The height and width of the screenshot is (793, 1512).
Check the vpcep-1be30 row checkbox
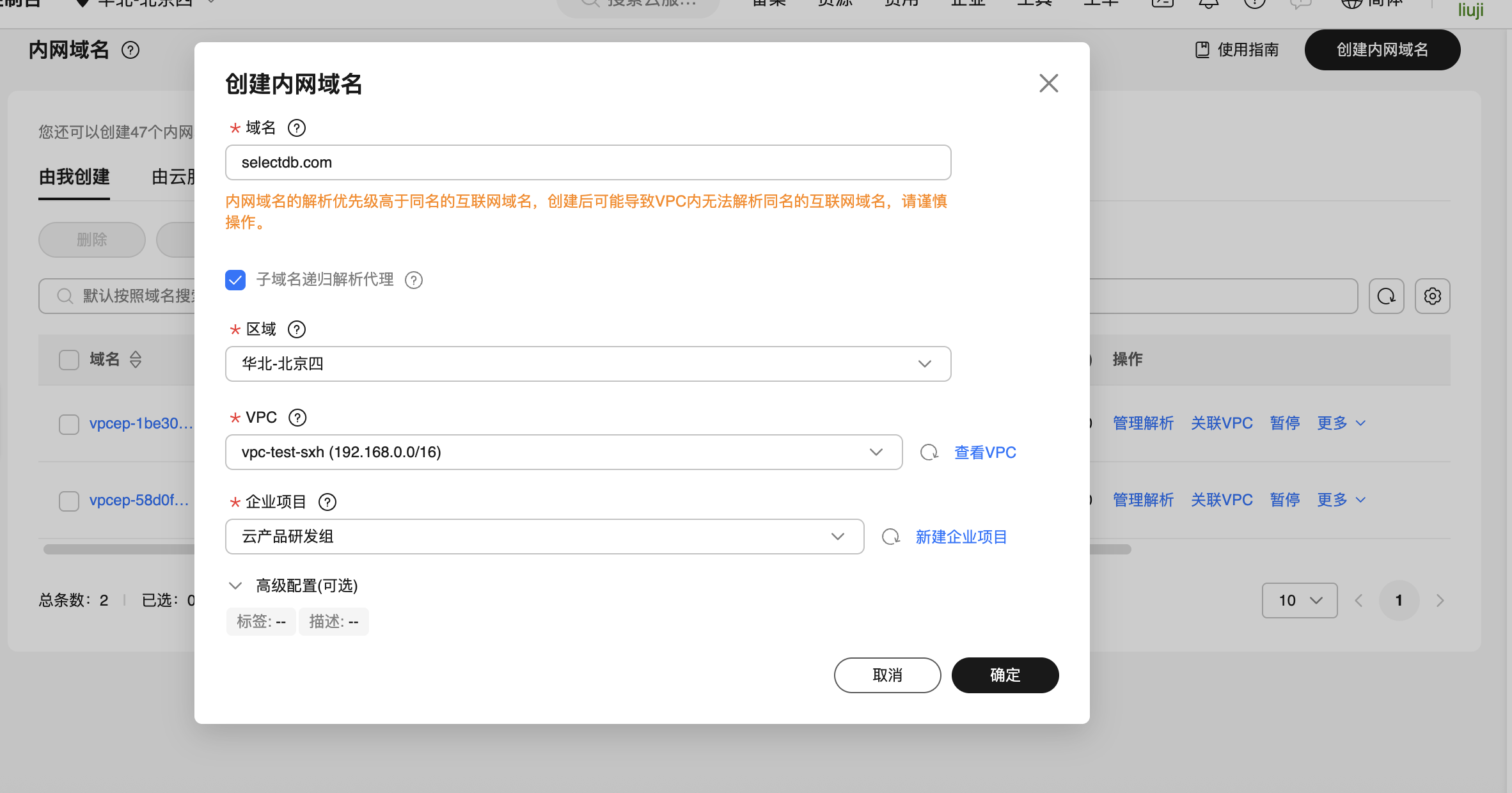pyautogui.click(x=69, y=424)
